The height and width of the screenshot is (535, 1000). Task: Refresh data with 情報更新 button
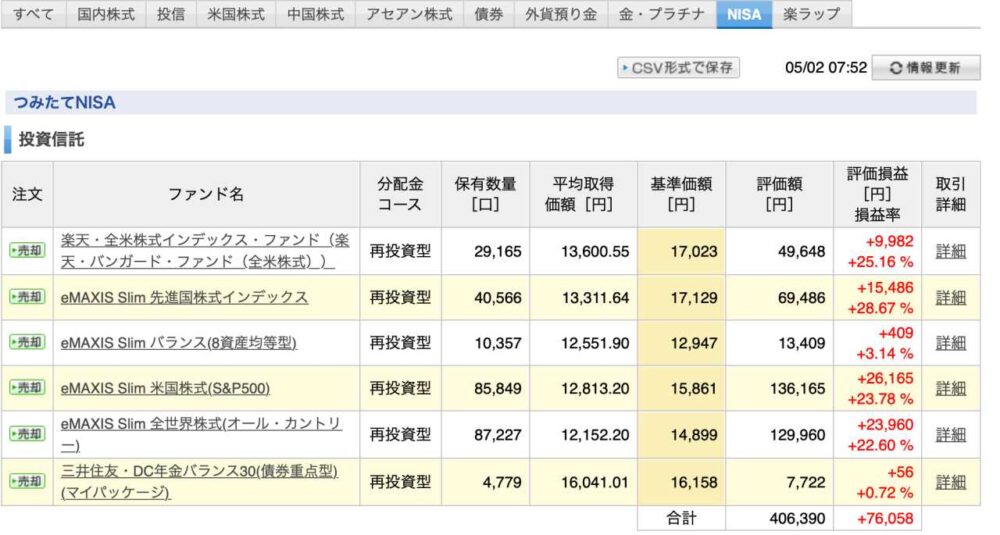pyautogui.click(x=925, y=68)
